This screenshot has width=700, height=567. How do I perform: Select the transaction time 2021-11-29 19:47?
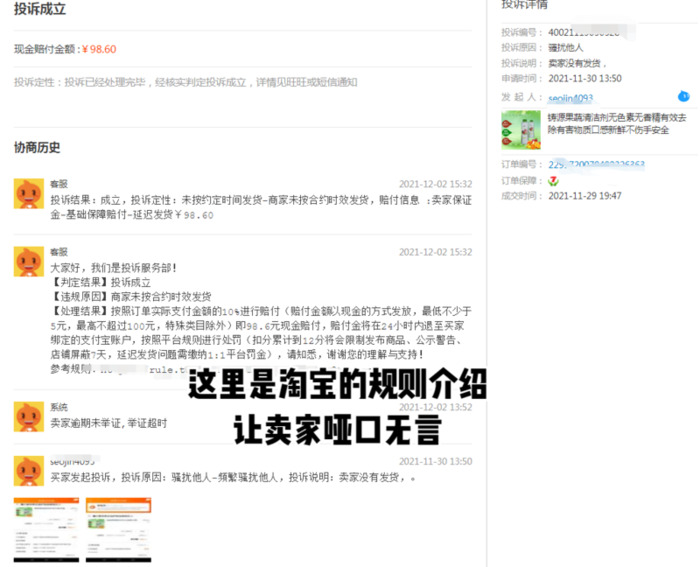(x=585, y=196)
